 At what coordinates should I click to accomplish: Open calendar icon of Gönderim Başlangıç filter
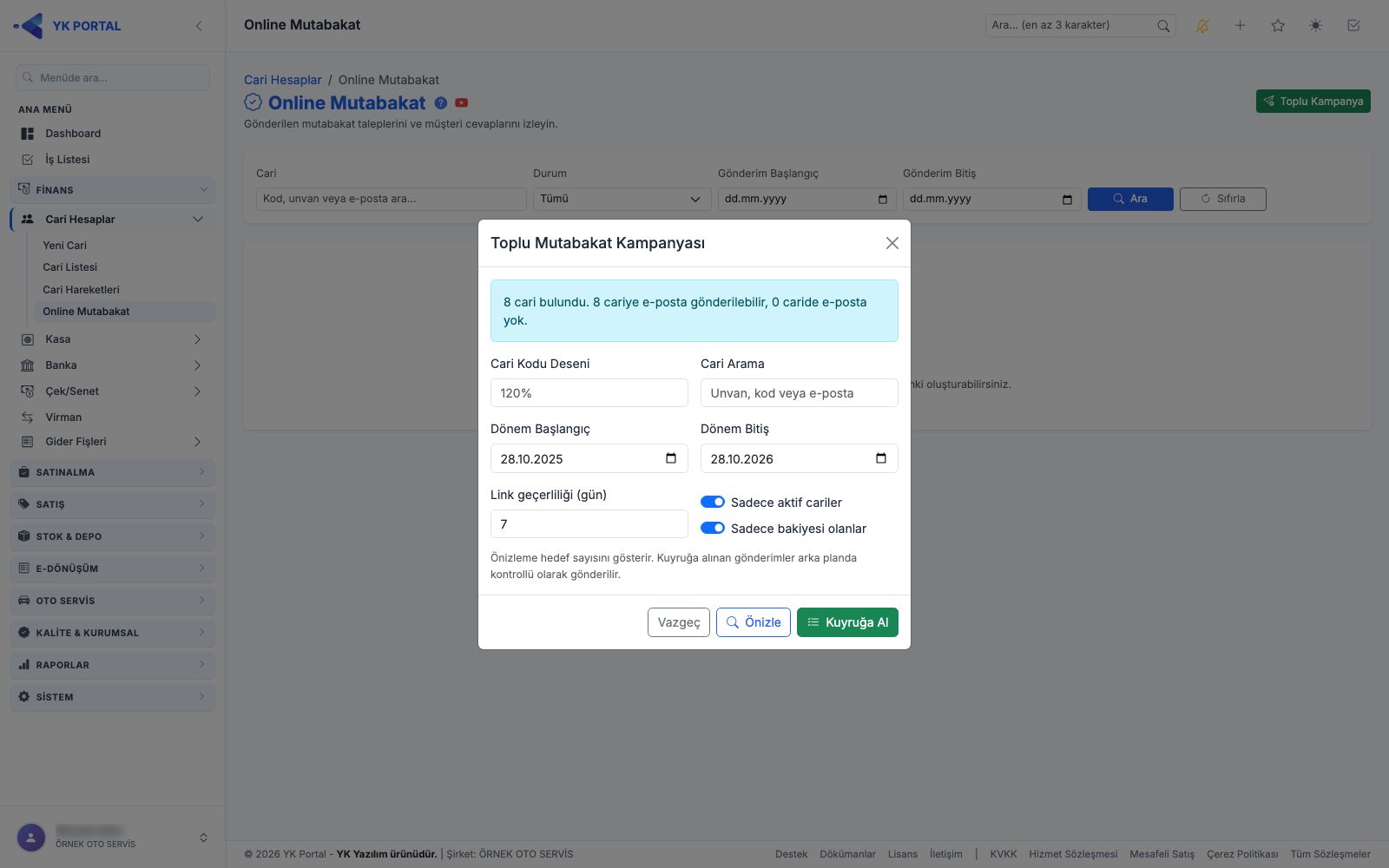tap(883, 200)
